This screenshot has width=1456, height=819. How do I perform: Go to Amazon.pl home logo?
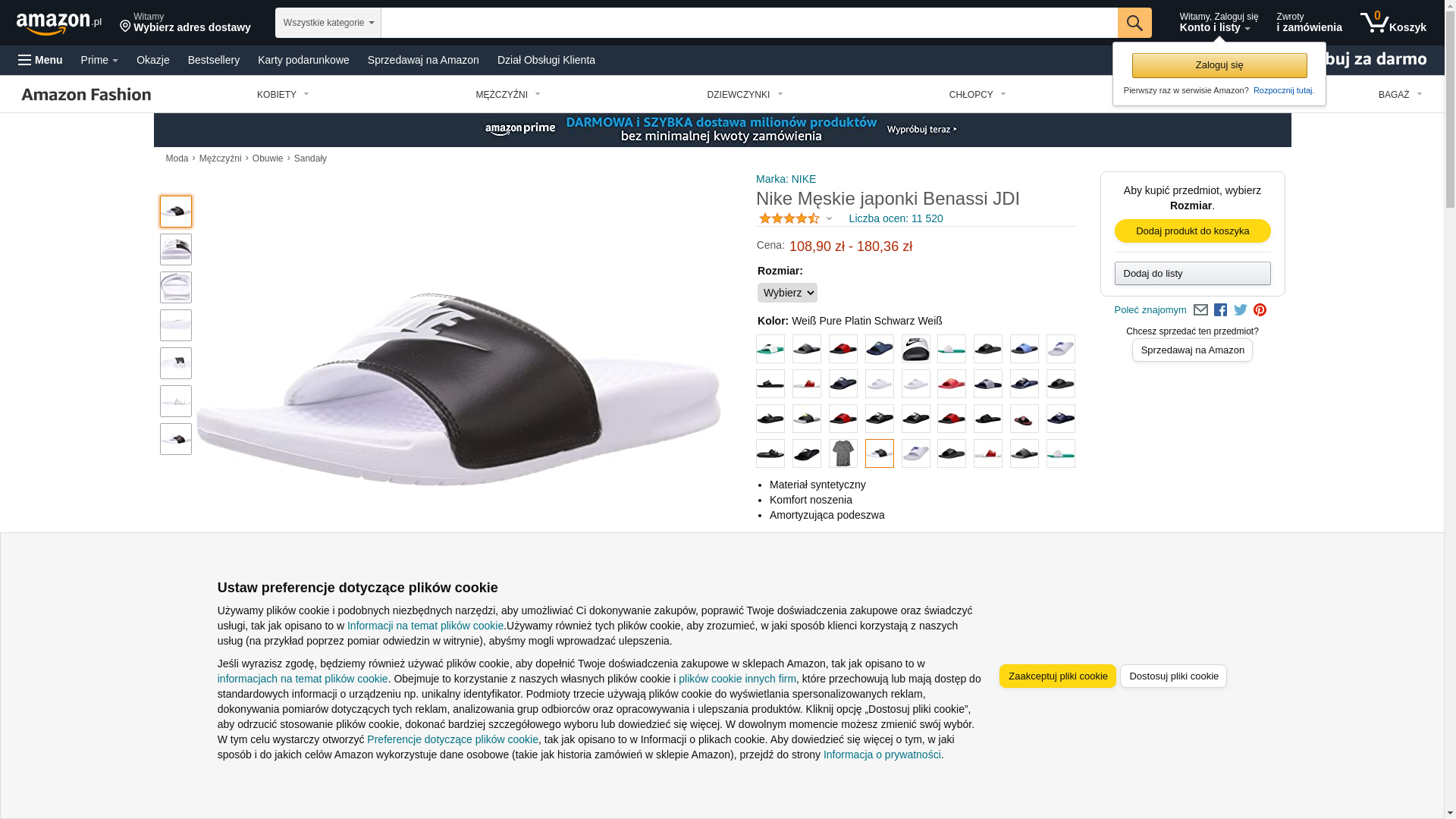point(59,24)
